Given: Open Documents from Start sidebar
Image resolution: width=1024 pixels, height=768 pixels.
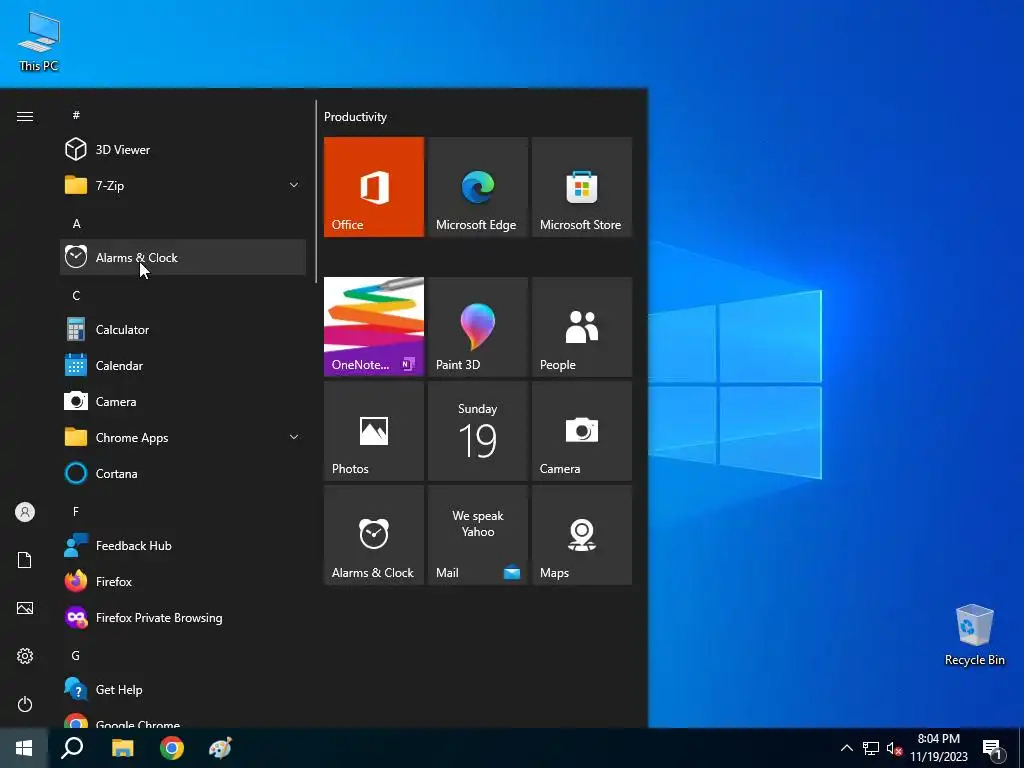Looking at the screenshot, I should click(25, 560).
